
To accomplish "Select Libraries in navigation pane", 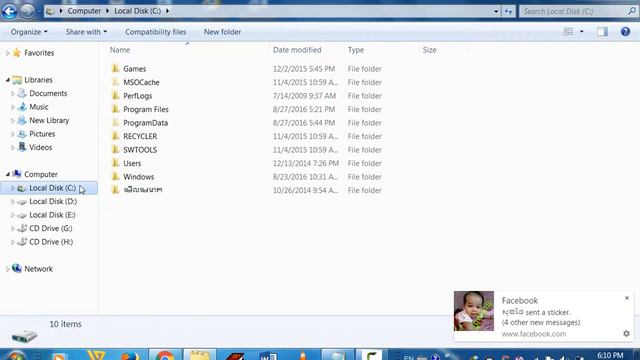I will [38, 80].
